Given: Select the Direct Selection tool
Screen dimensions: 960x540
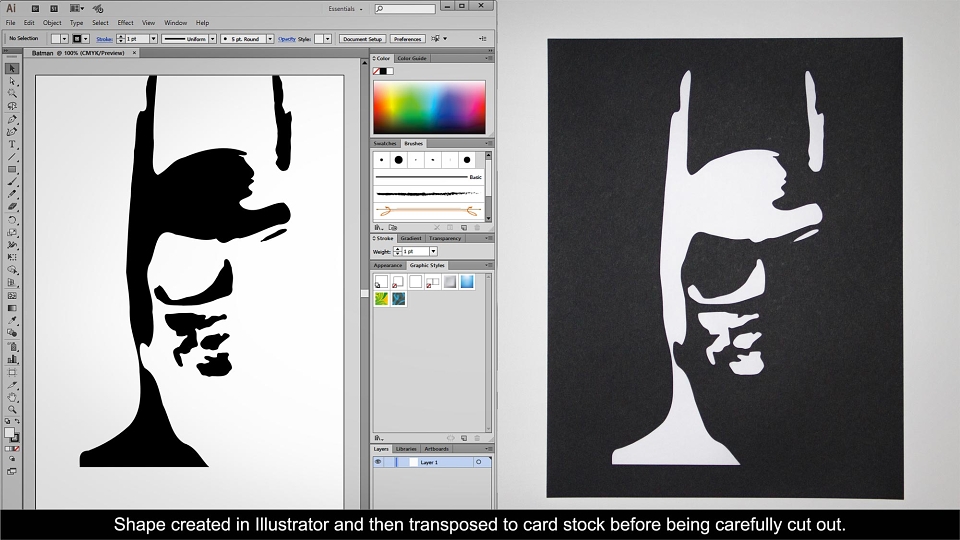Looking at the screenshot, I should click(x=12, y=81).
